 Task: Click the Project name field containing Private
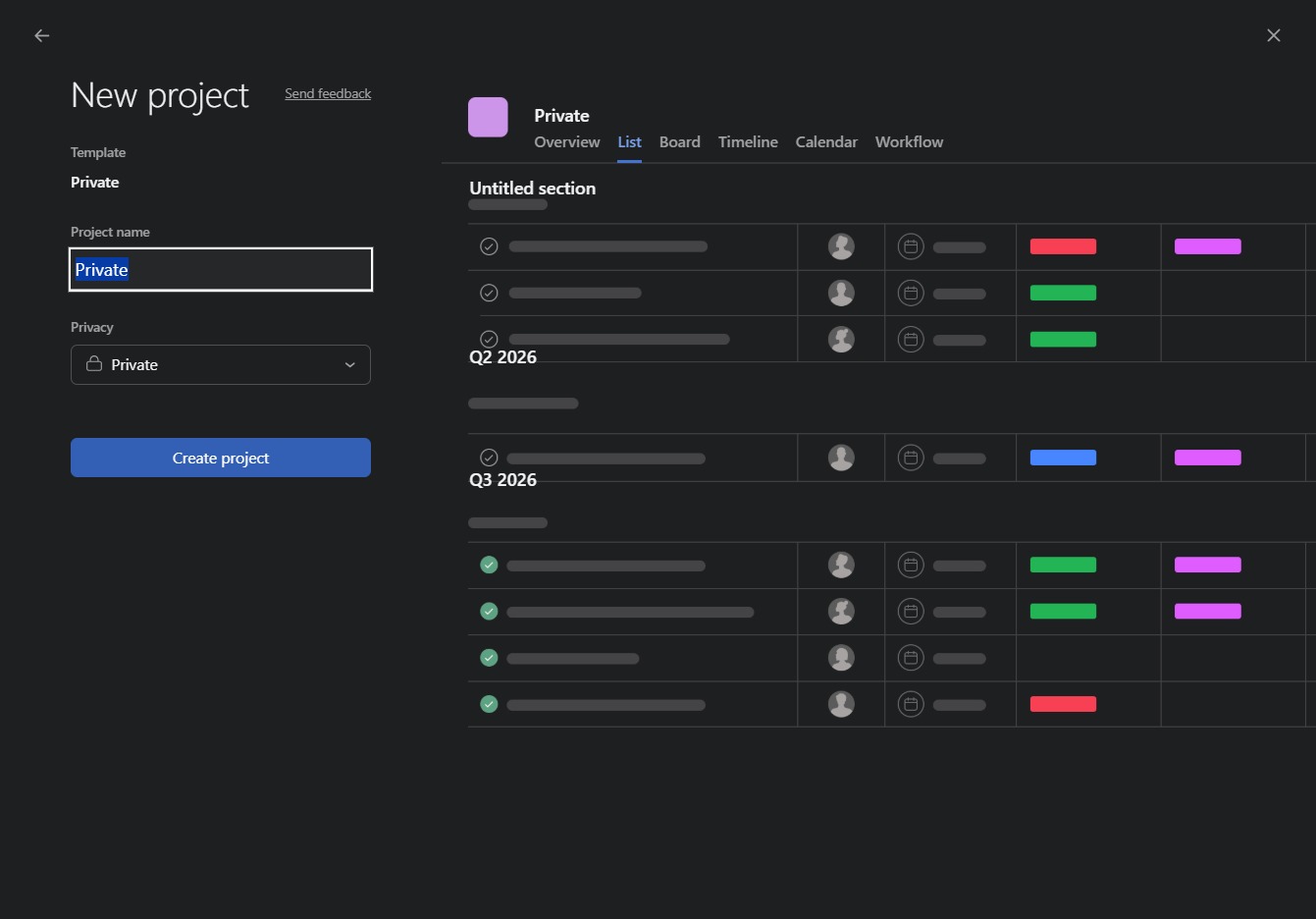click(x=221, y=269)
